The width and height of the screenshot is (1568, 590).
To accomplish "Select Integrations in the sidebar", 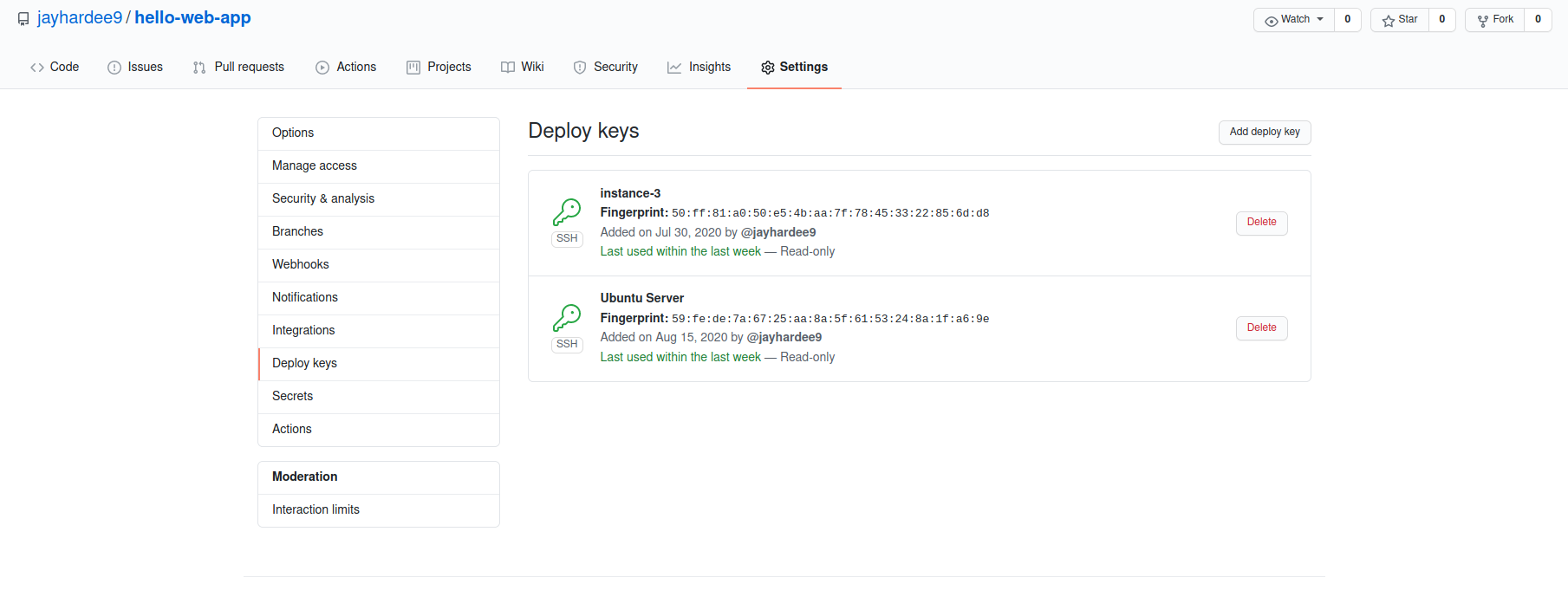I will click(x=379, y=331).
